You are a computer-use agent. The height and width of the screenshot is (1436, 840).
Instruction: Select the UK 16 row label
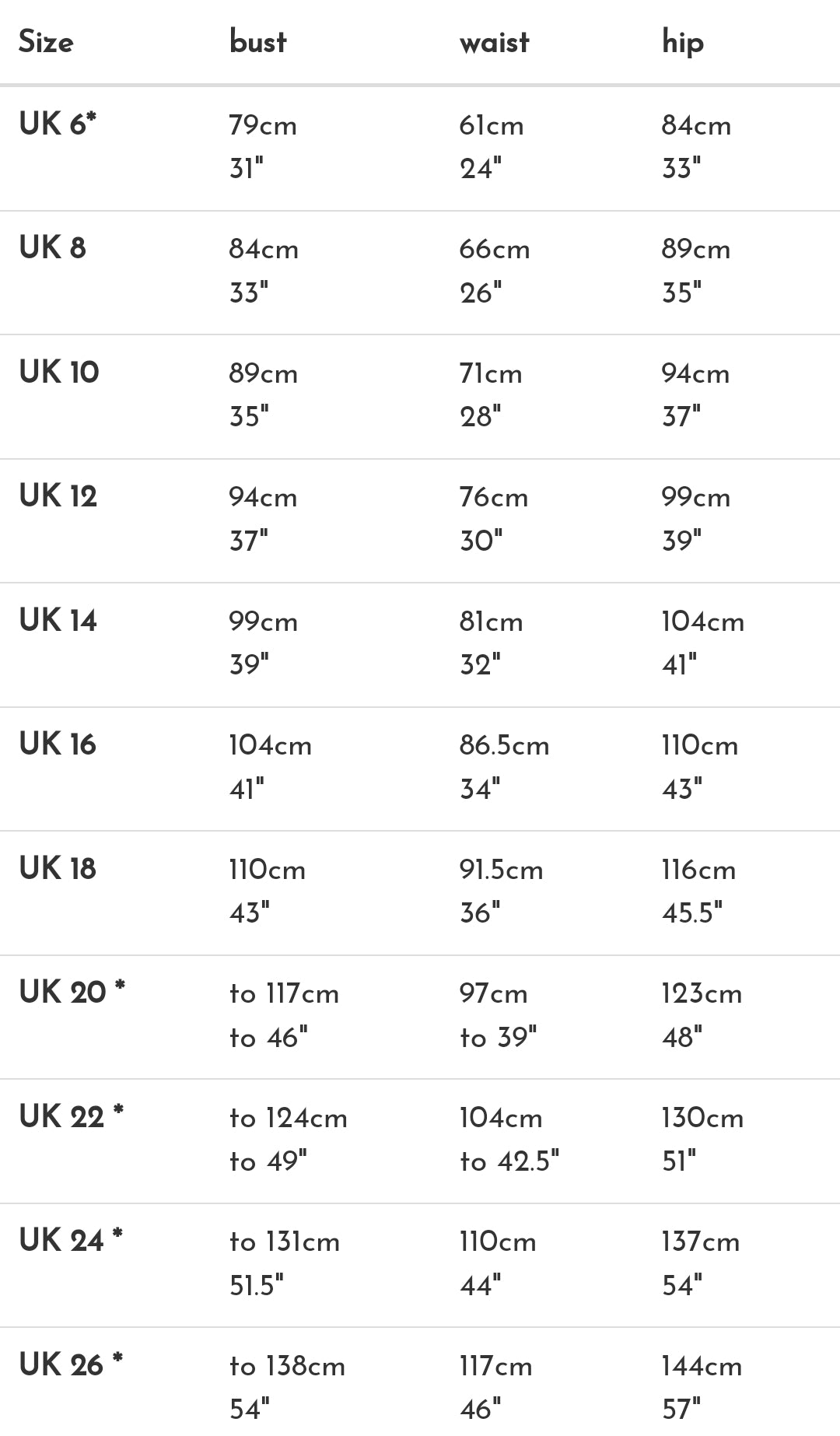point(58,744)
